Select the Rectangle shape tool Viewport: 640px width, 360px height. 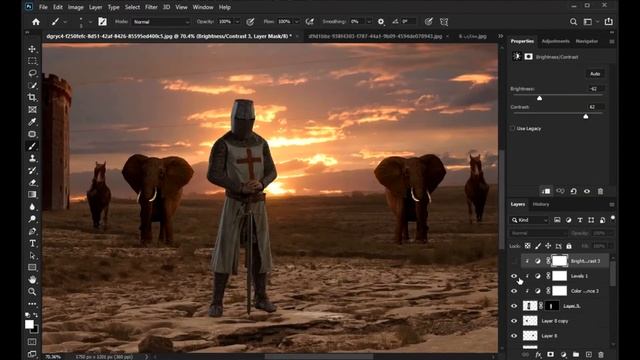[32, 267]
